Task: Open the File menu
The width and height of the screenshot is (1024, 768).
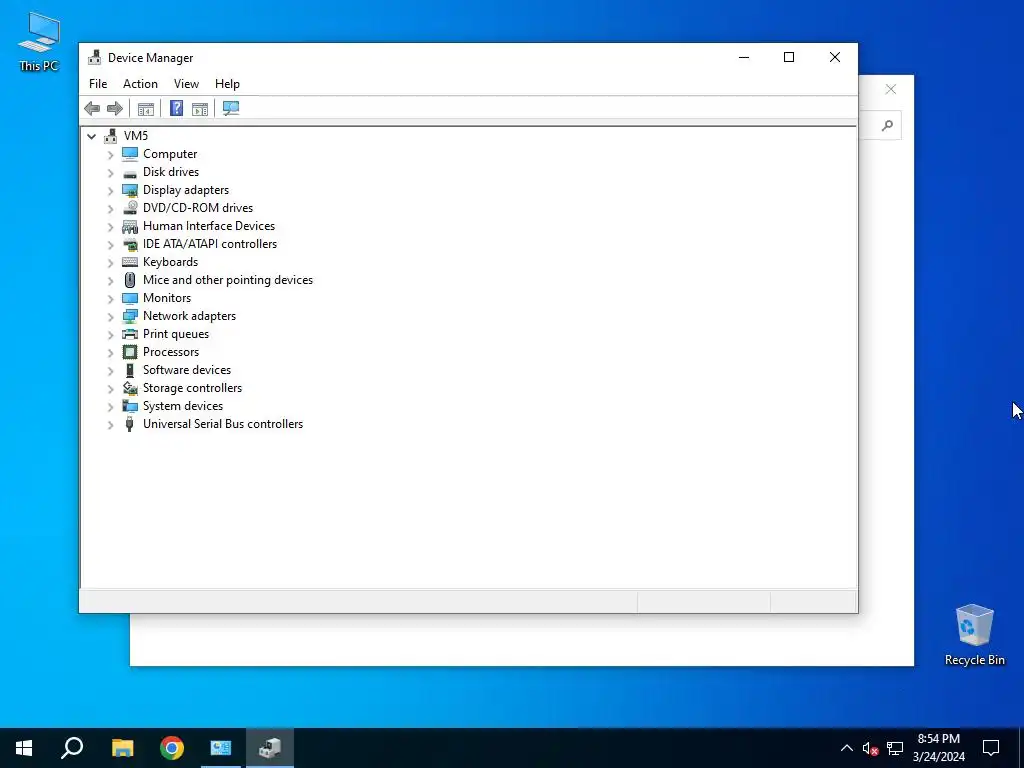Action: pyautogui.click(x=98, y=84)
